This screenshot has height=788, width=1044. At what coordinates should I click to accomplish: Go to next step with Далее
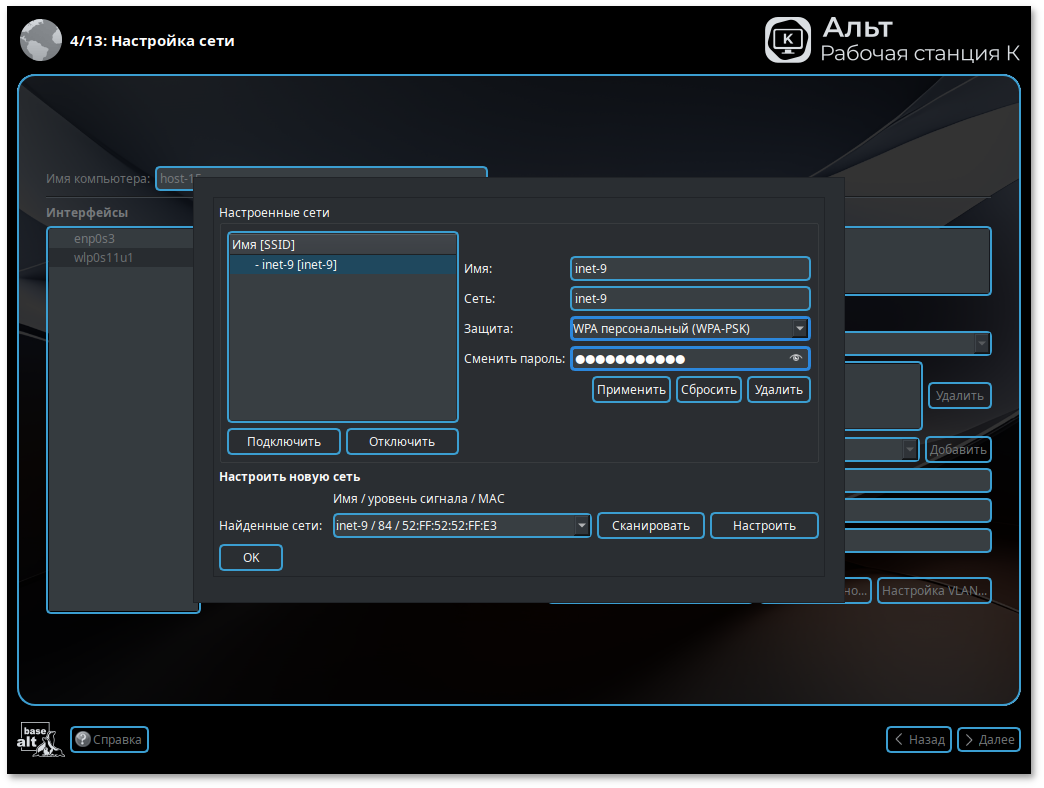(x=988, y=740)
